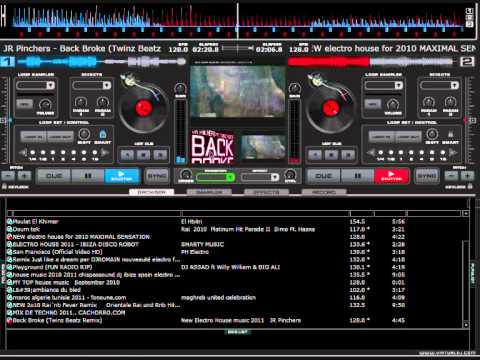The image size is (480, 360).
Task: Select the deck 2 number badge
Action: 467,62
